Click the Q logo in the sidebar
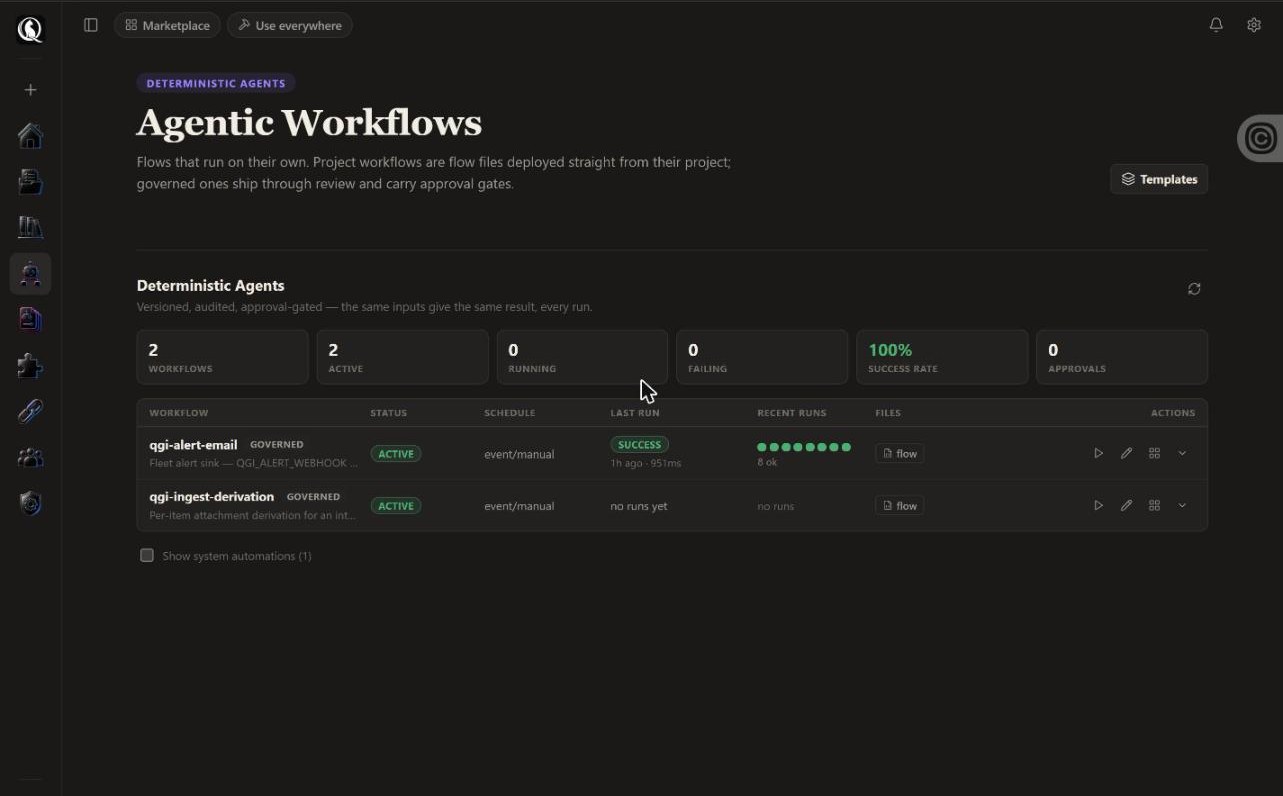Image resolution: width=1283 pixels, height=796 pixels. click(30, 29)
